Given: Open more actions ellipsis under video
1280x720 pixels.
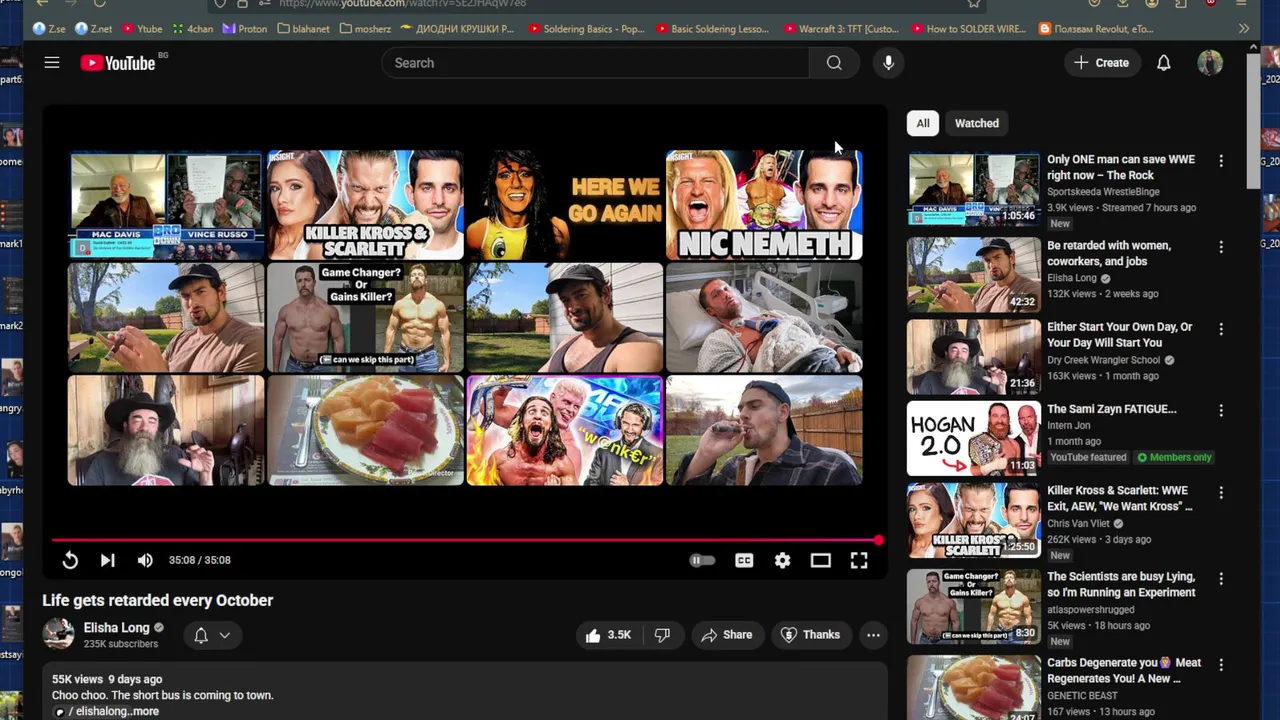Looking at the screenshot, I should coord(873,635).
